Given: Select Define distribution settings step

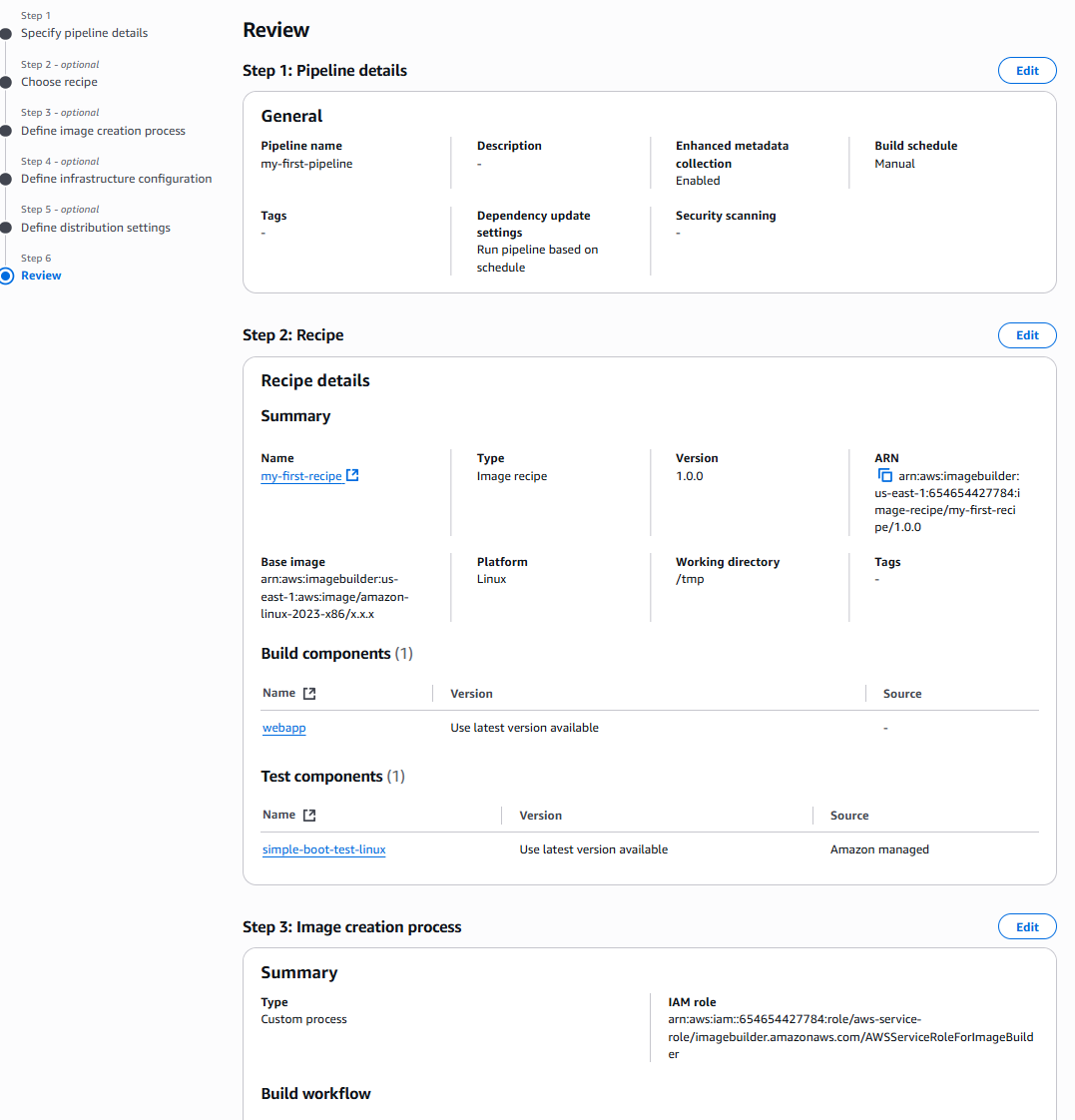Looking at the screenshot, I should [x=95, y=228].
